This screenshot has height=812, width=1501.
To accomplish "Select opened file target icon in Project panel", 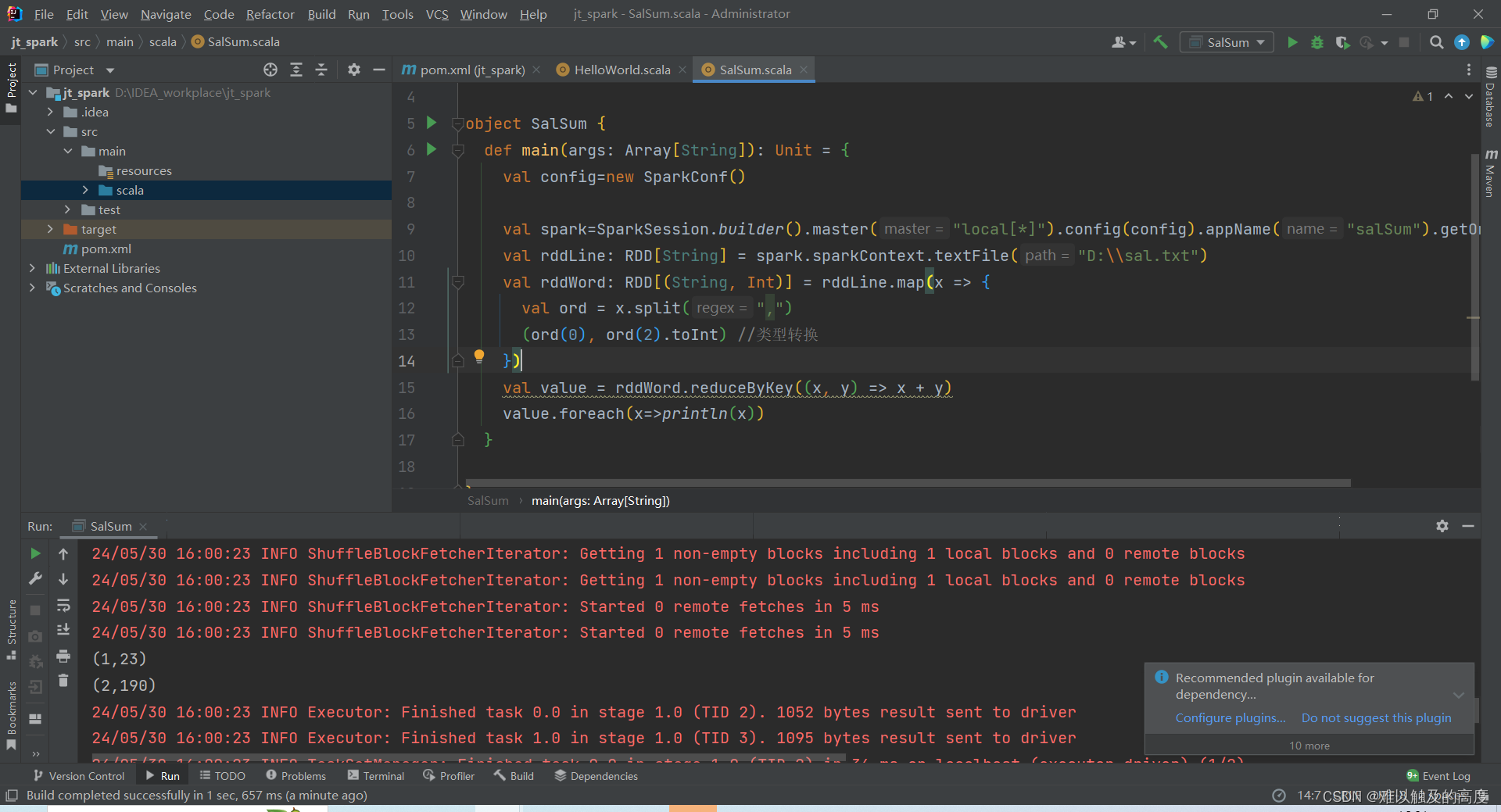I will pyautogui.click(x=270, y=70).
